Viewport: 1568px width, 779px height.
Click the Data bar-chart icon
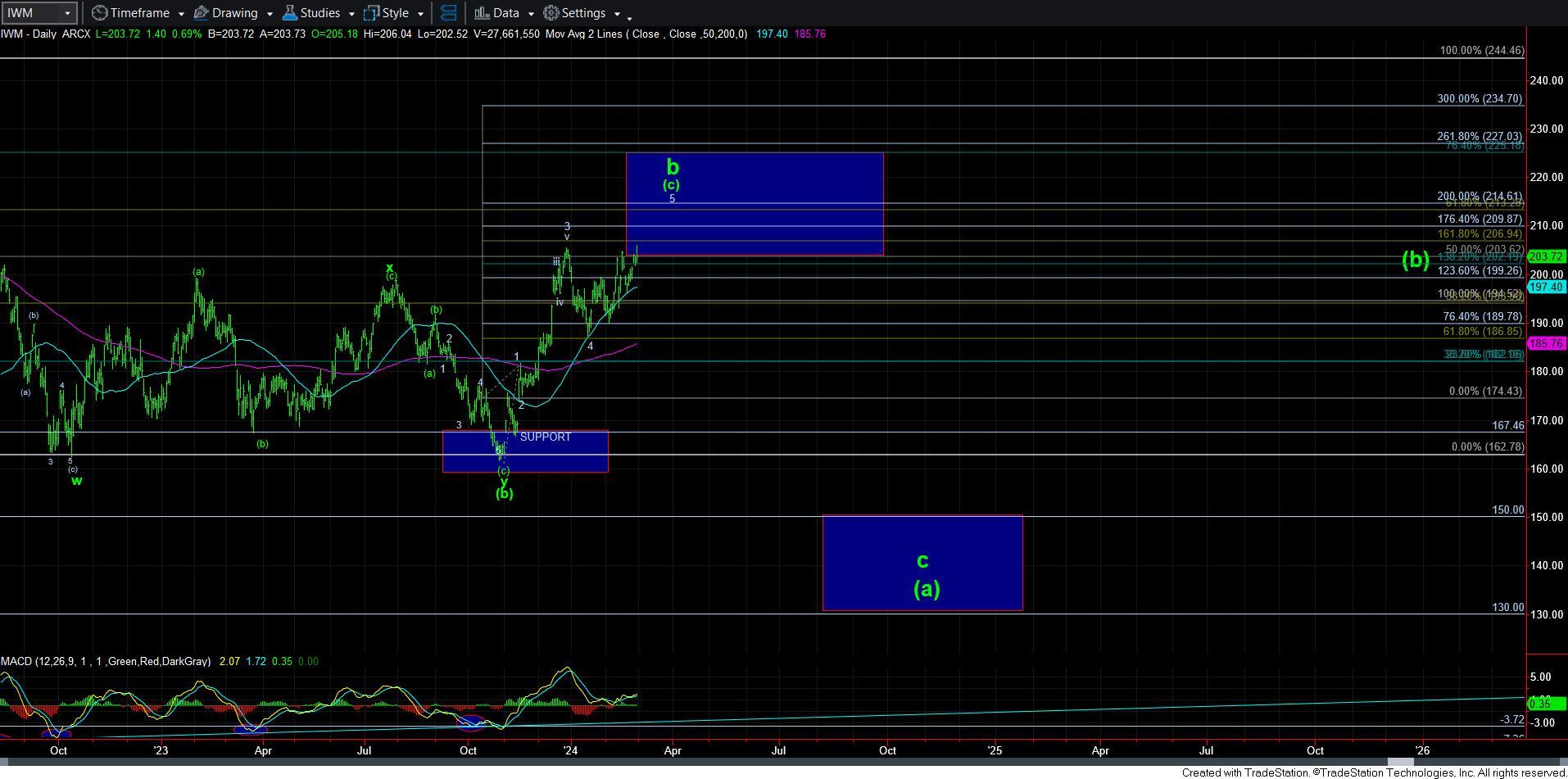point(482,13)
